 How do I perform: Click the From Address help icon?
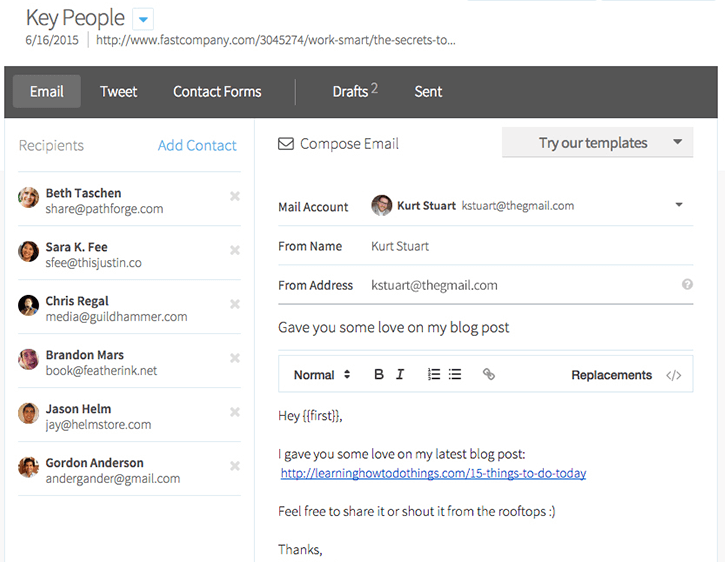coord(687,285)
